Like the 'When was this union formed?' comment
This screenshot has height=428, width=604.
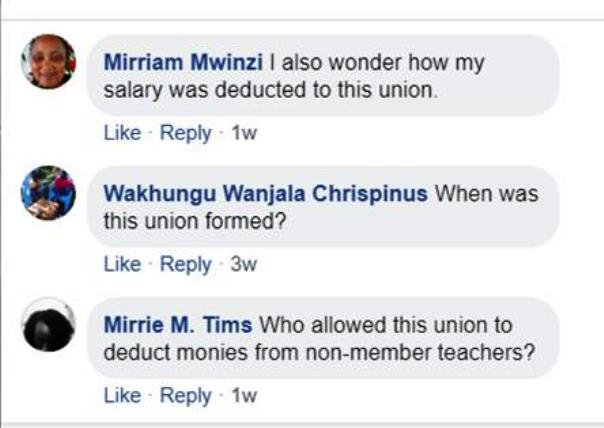[122, 264]
